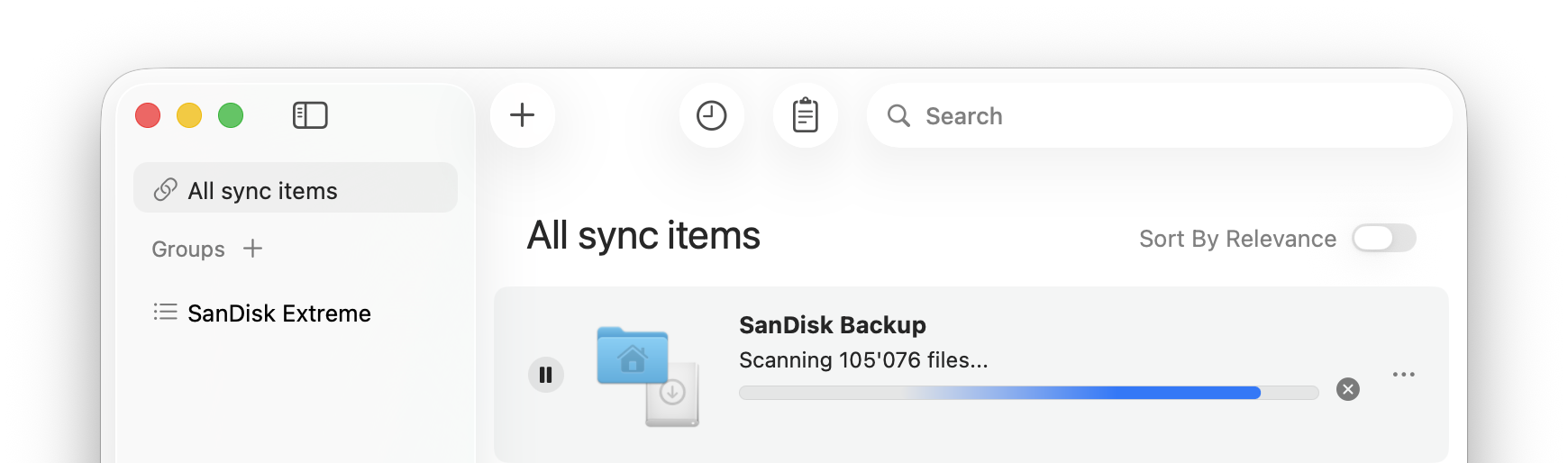Minimize the window with the yellow button
Screen dimensions: 1568x463
click(x=189, y=115)
